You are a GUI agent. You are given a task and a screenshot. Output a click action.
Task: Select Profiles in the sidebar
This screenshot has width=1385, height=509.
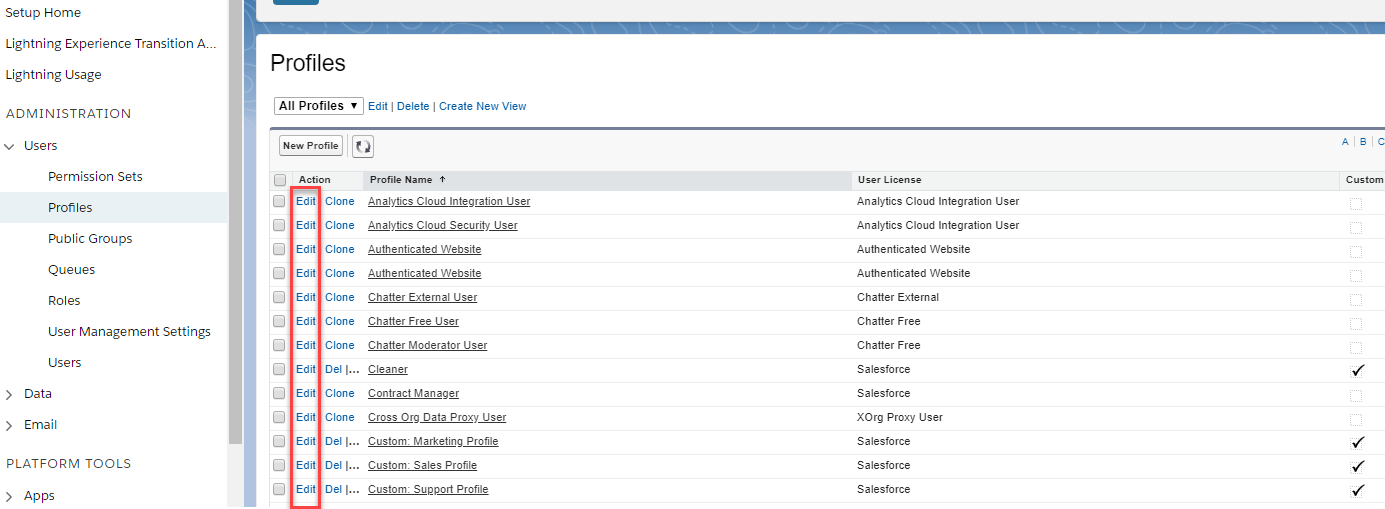[70, 208]
